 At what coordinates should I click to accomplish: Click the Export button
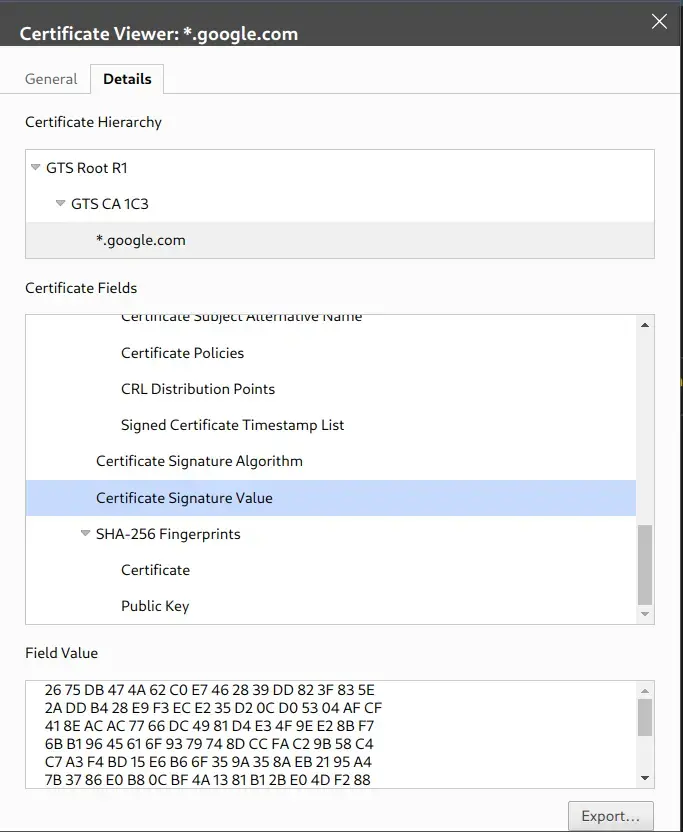point(610,816)
